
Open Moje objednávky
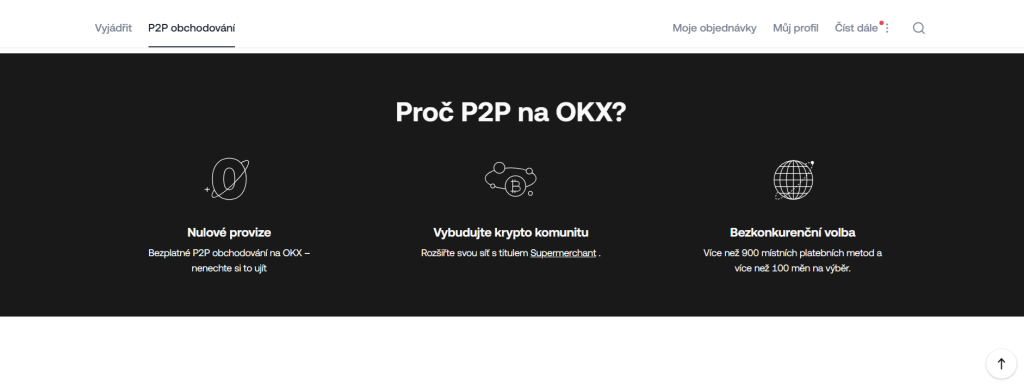(x=714, y=28)
